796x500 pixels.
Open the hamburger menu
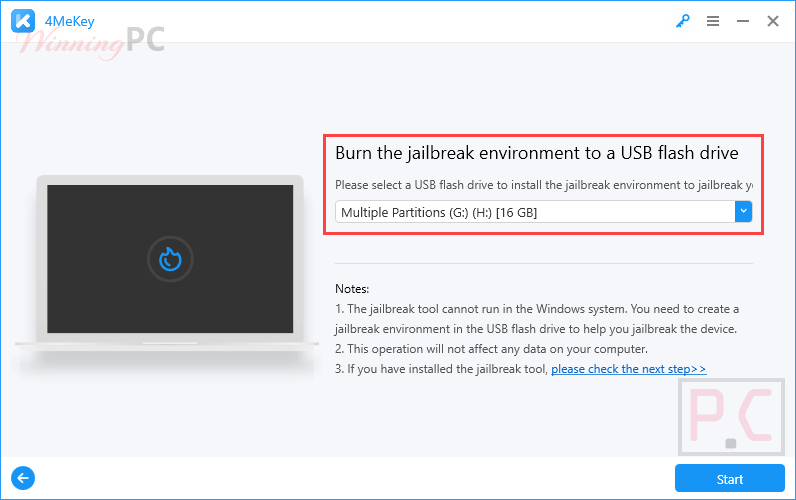tap(713, 20)
